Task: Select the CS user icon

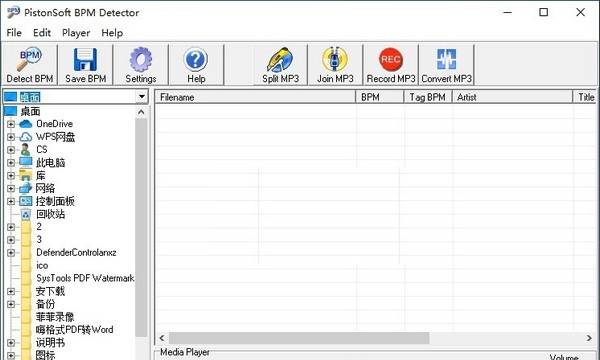Action: pyautogui.click(x=26, y=150)
